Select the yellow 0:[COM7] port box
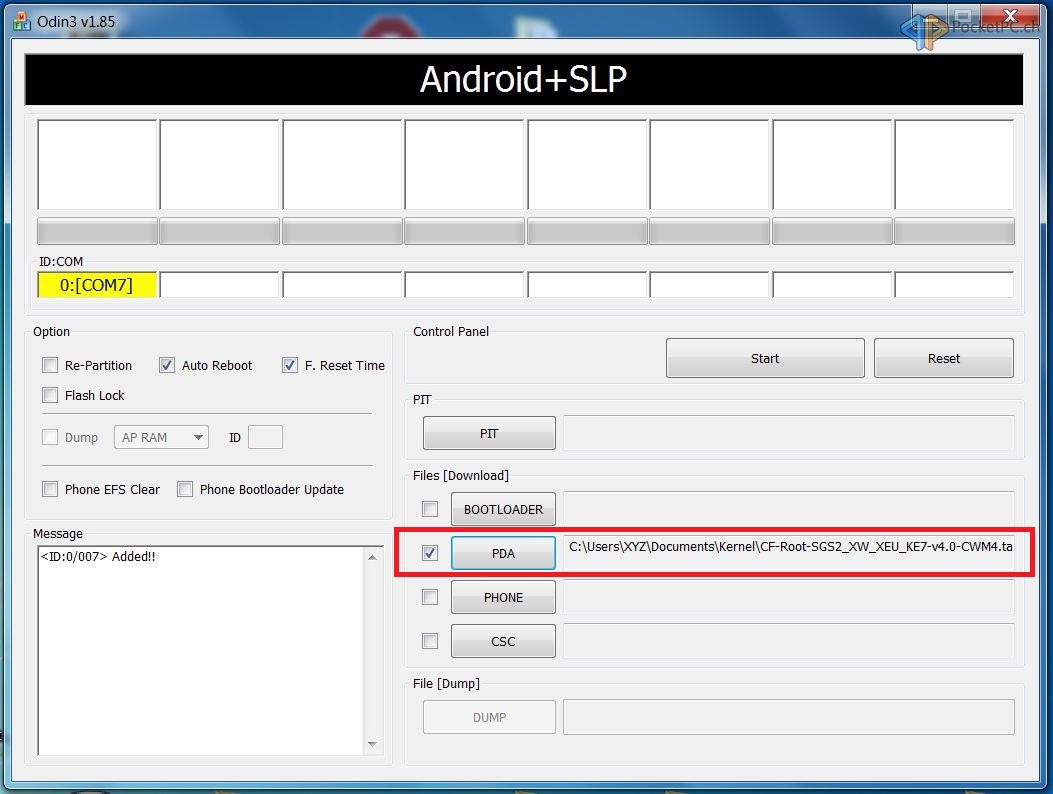 coord(97,285)
